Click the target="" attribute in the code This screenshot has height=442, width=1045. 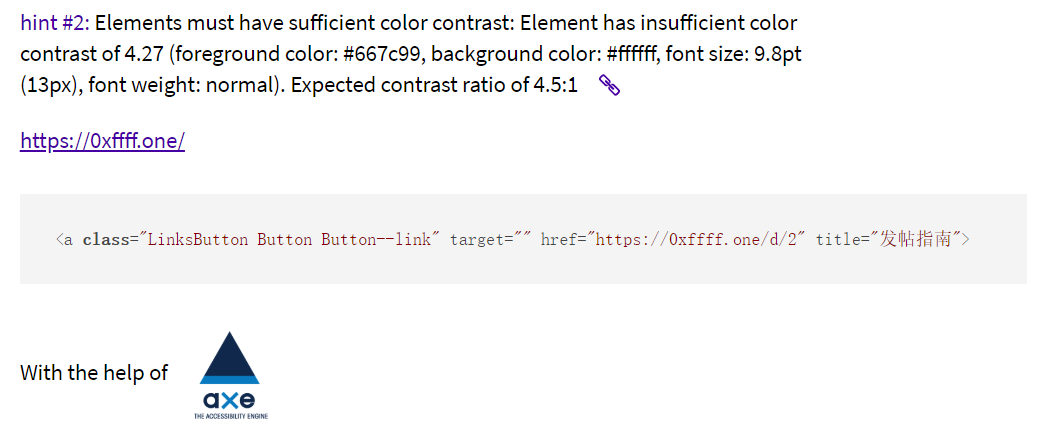pyautogui.click(x=491, y=239)
